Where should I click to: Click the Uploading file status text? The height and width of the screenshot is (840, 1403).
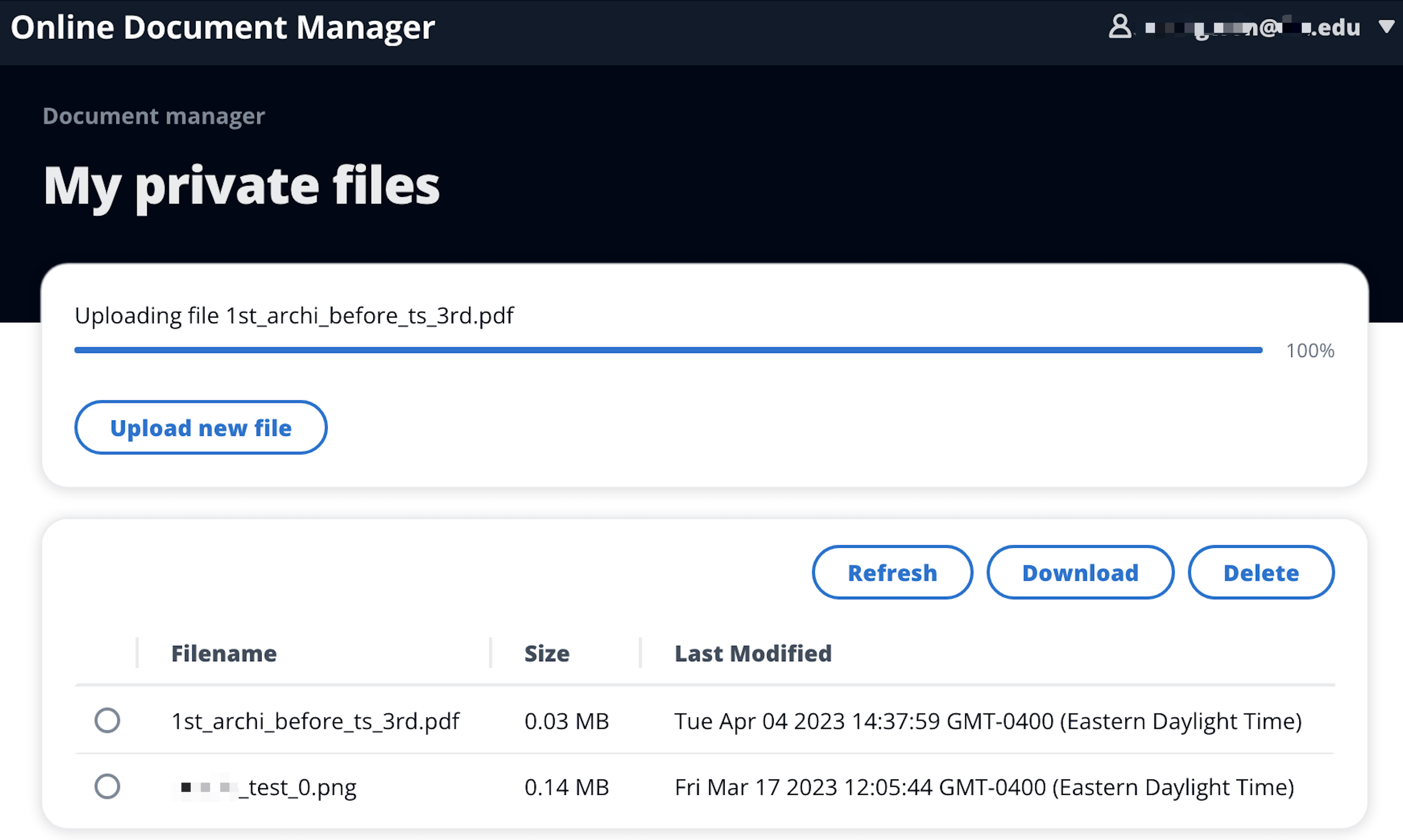(294, 315)
